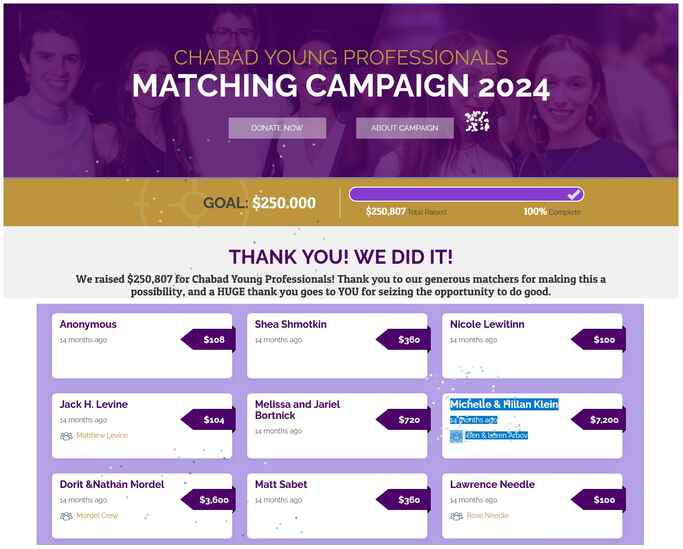Click the Nicole Lewitinn $100 amount tag
Screen dimensions: 683x549
(602, 340)
